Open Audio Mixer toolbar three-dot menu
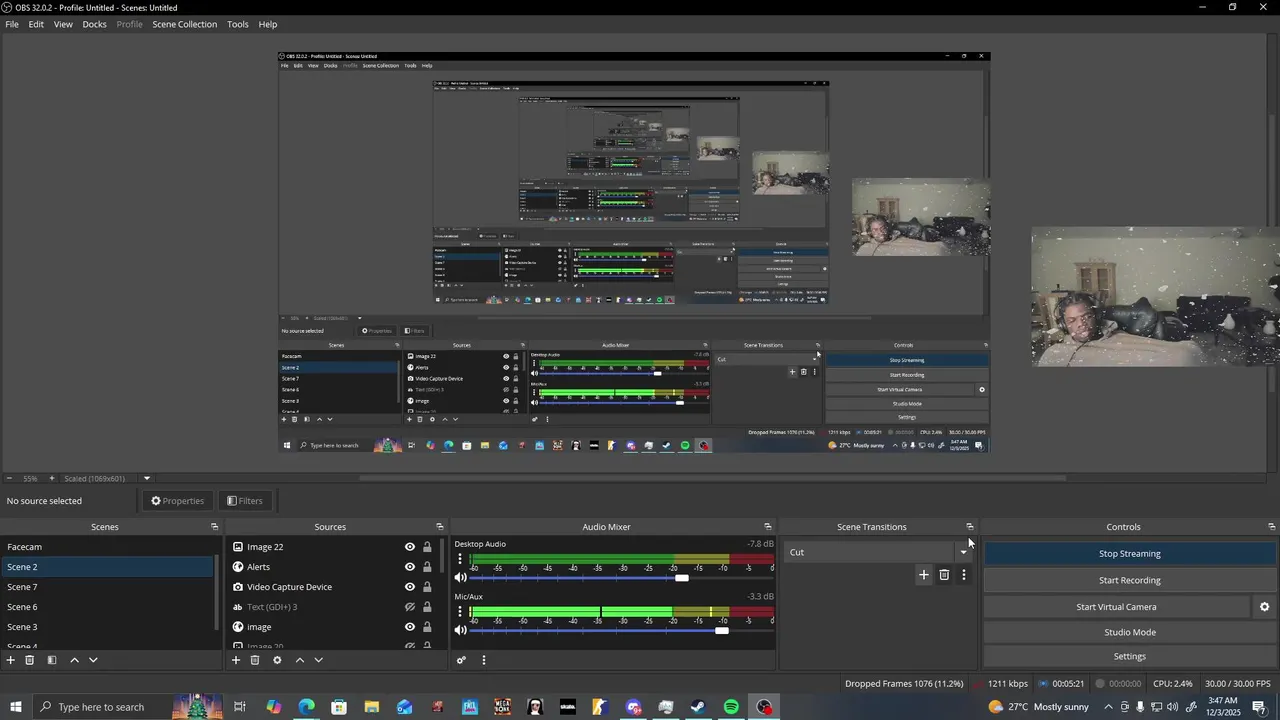 483,660
